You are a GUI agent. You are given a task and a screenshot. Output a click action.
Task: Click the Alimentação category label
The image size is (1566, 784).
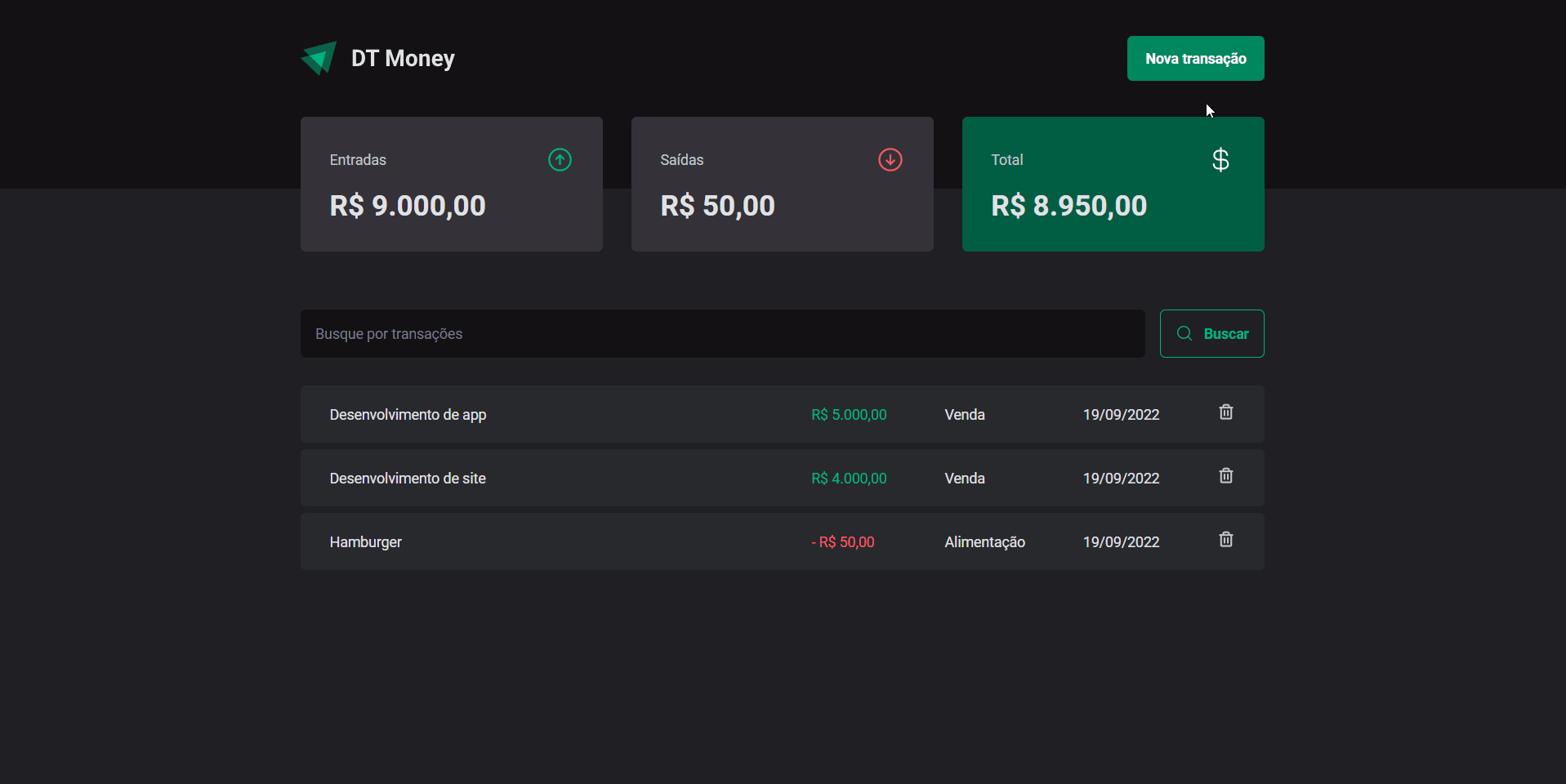click(984, 542)
